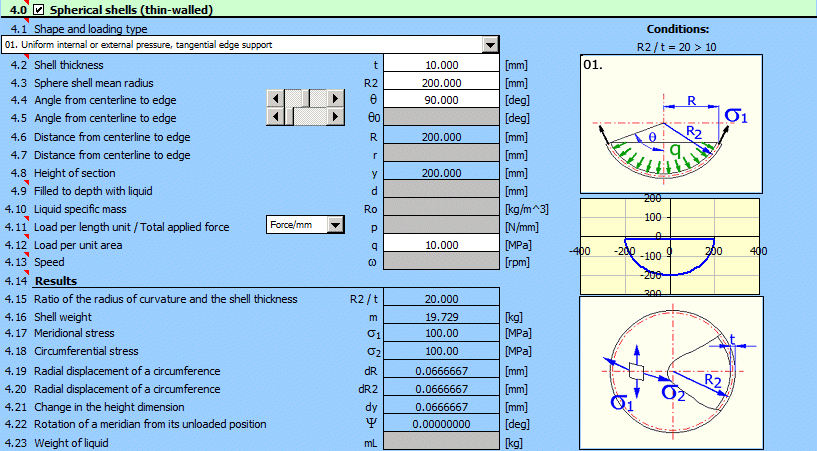Screen dimensions: 817x451
Task: Select the θ angle value 90.000 field
Action: (x=441, y=100)
